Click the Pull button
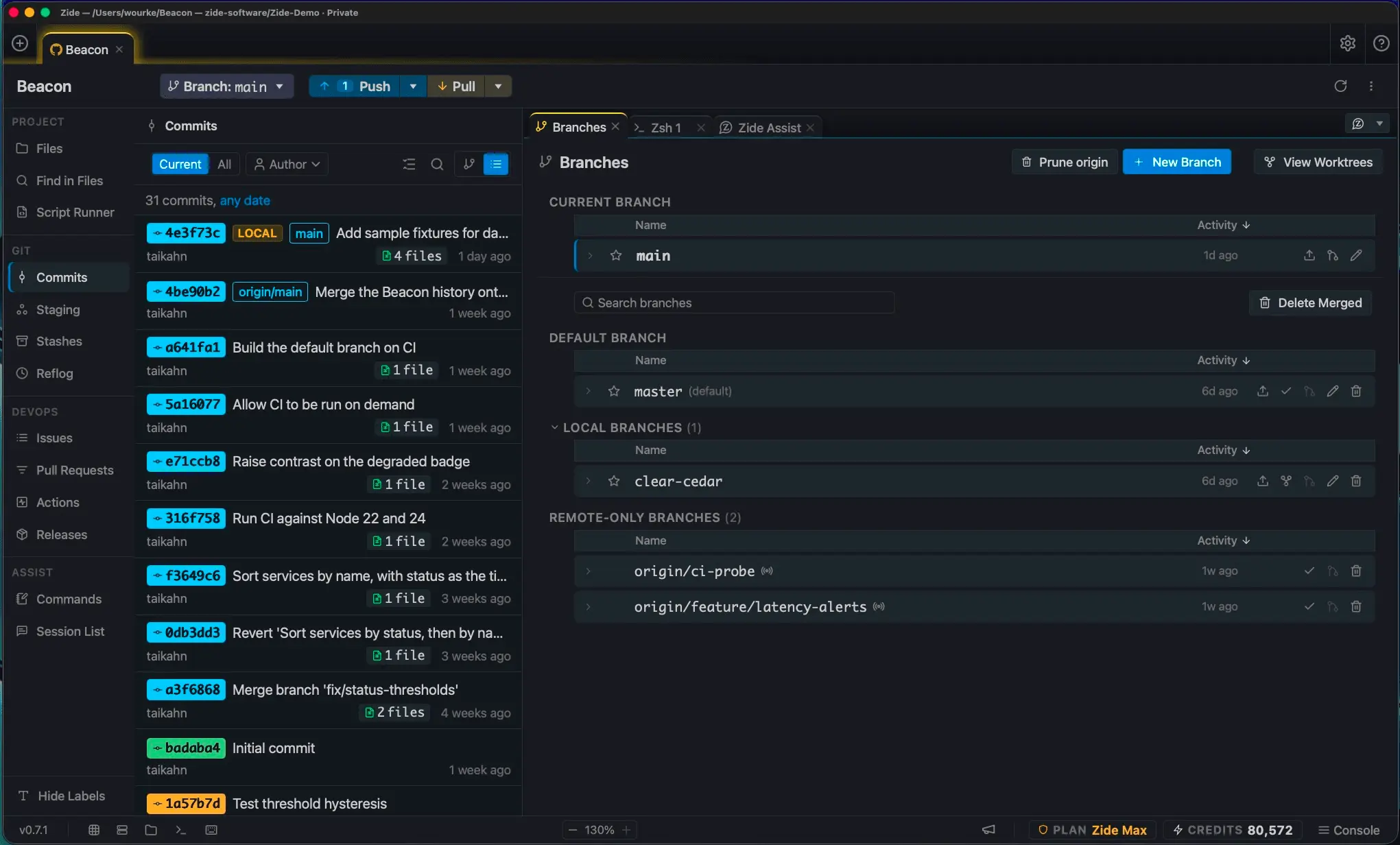 (456, 86)
